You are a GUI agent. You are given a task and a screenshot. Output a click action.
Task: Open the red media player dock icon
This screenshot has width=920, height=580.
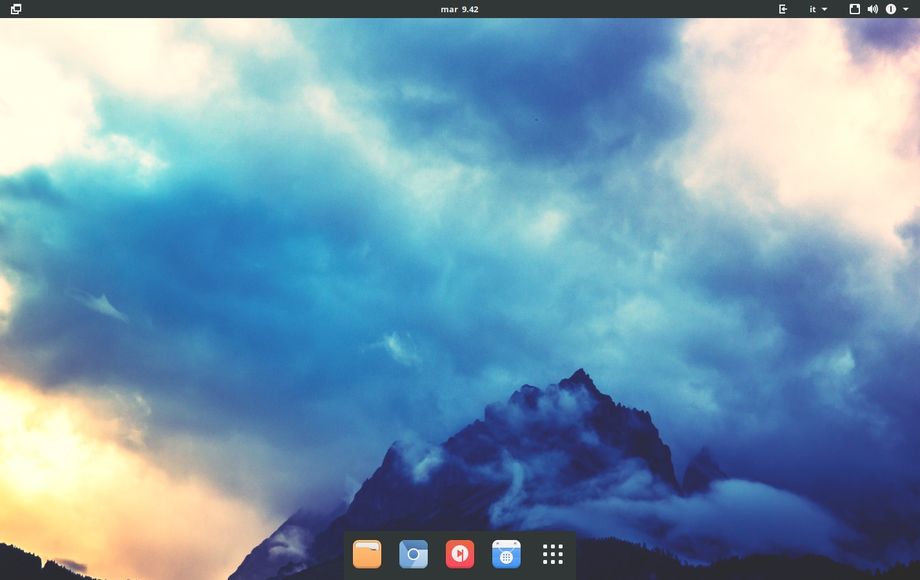coord(460,554)
